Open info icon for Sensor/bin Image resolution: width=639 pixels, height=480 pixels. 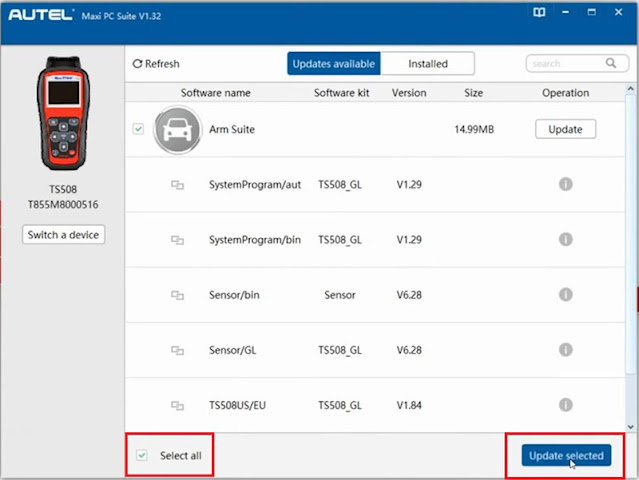click(x=565, y=294)
